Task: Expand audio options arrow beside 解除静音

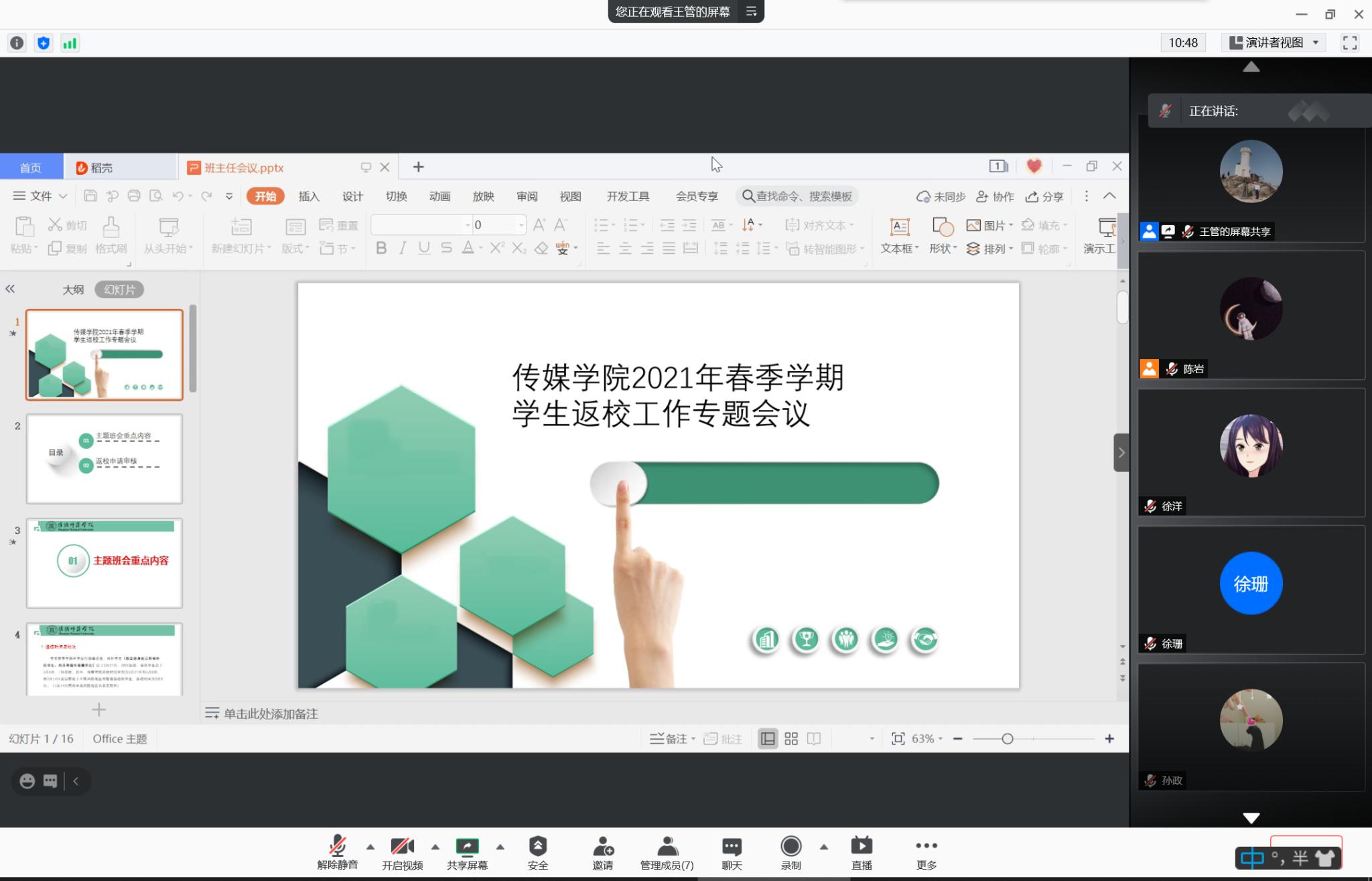Action: 370,847
